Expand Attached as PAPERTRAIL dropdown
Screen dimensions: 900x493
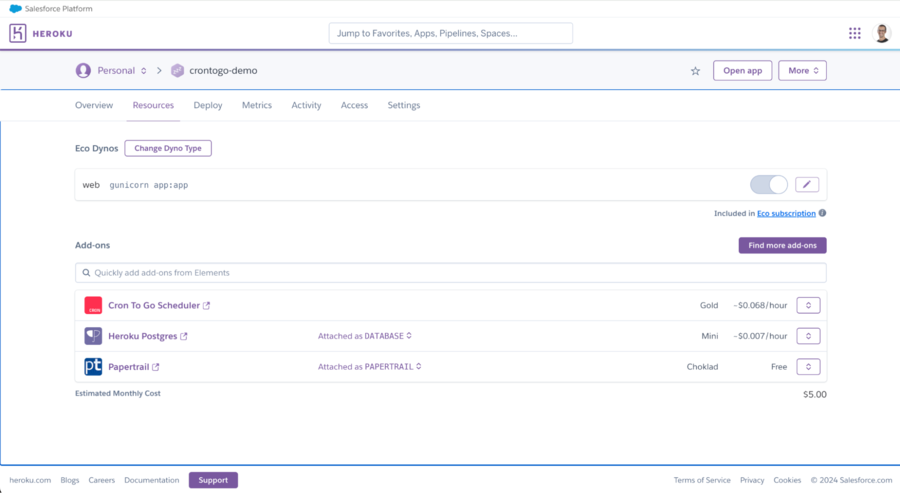pyautogui.click(x=370, y=366)
